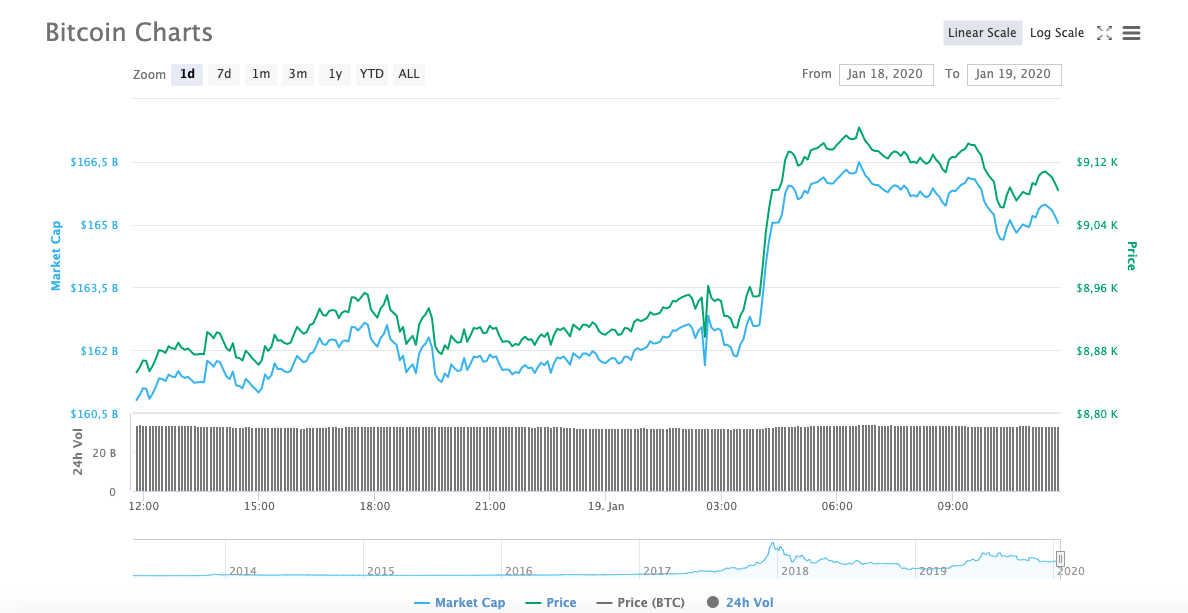The width and height of the screenshot is (1188, 613).
Task: Click the 20 B volume axis label
Action: pos(105,452)
